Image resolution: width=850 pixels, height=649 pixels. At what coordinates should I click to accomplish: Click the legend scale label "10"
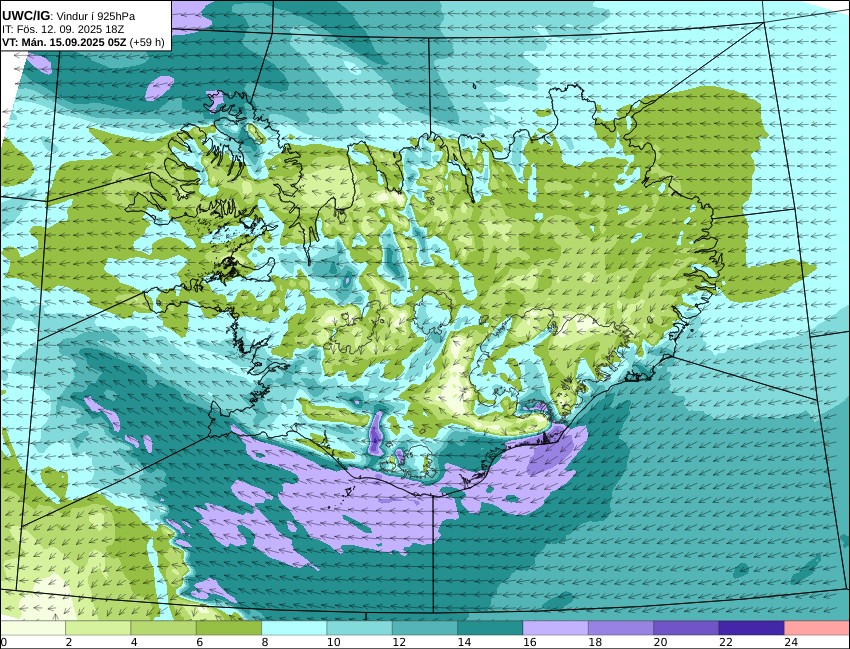coord(333,642)
